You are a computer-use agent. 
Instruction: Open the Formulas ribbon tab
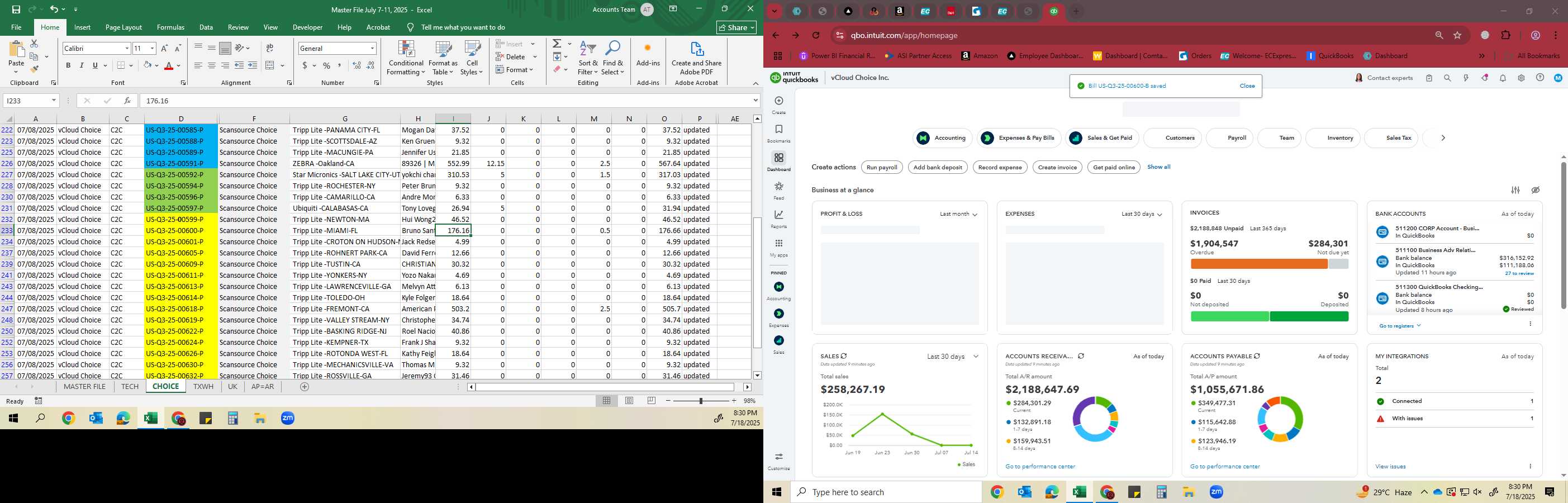pos(170,27)
